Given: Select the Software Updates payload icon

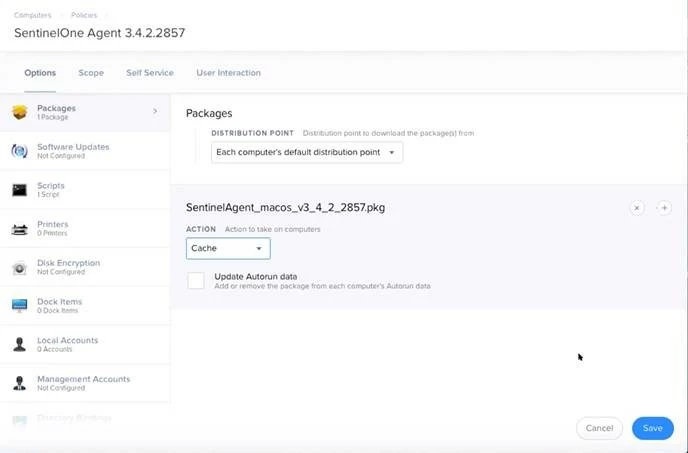Looking at the screenshot, I should [19, 151].
